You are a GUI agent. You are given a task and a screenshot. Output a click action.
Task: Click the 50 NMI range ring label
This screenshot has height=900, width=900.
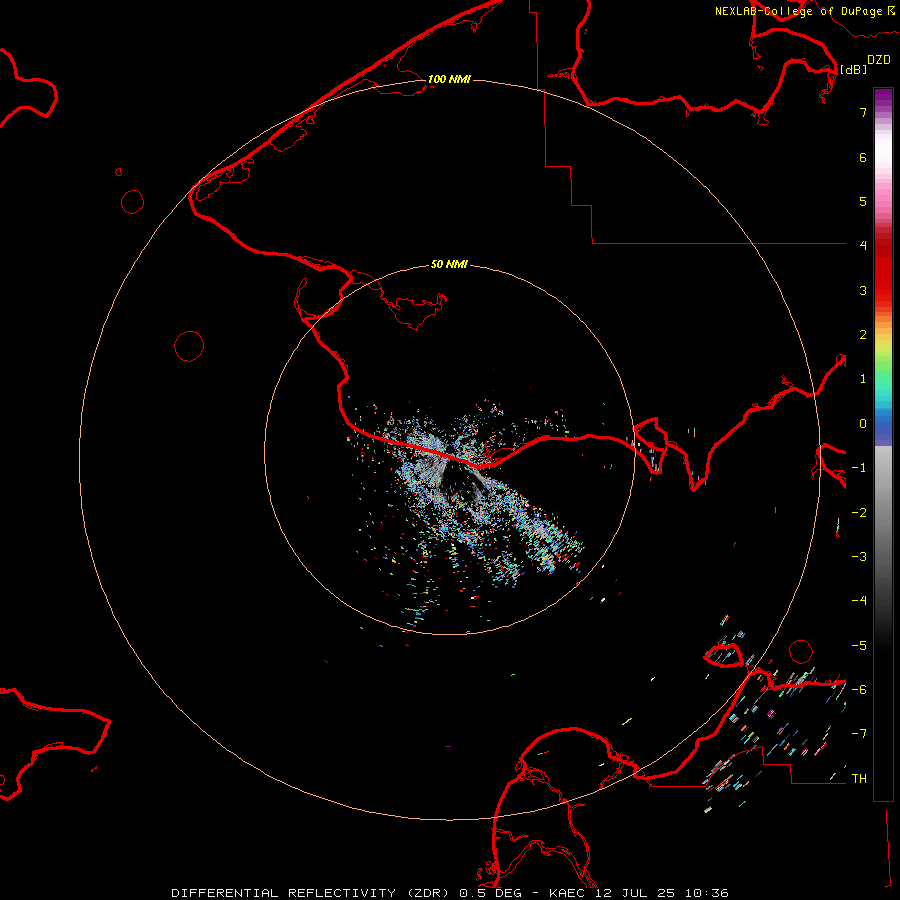(x=449, y=264)
